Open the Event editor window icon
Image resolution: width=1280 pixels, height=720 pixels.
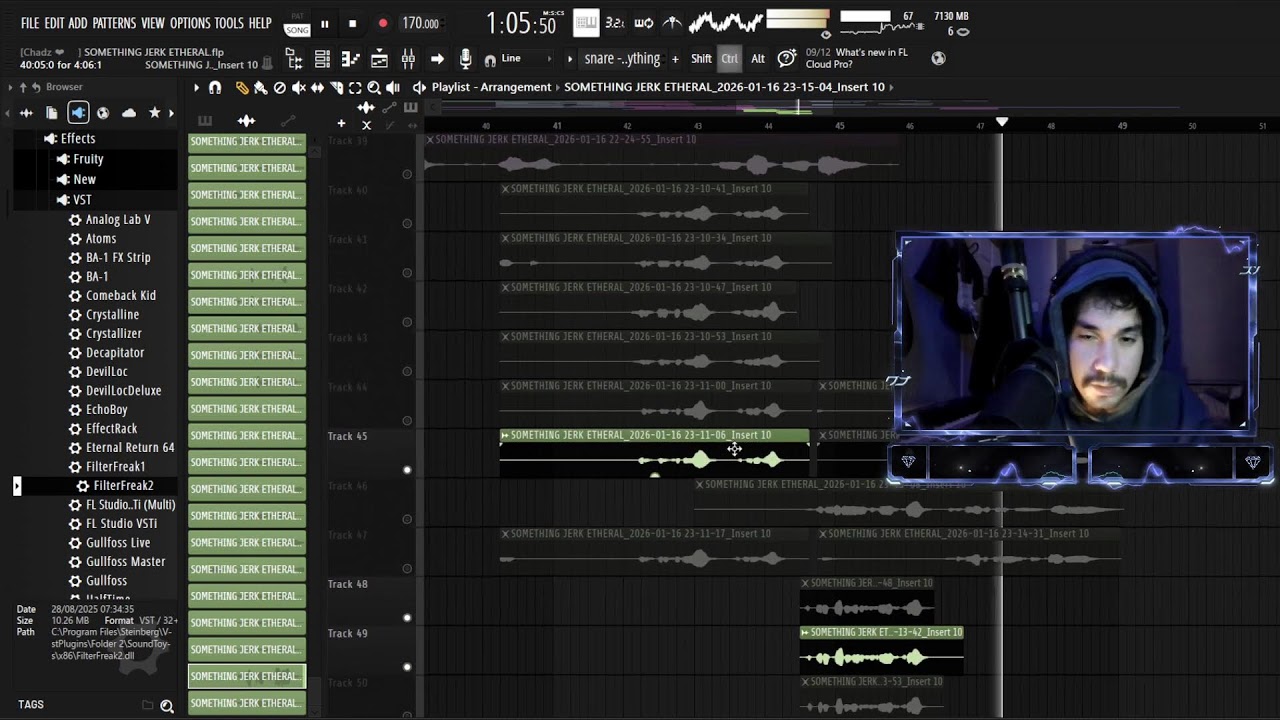point(379,59)
